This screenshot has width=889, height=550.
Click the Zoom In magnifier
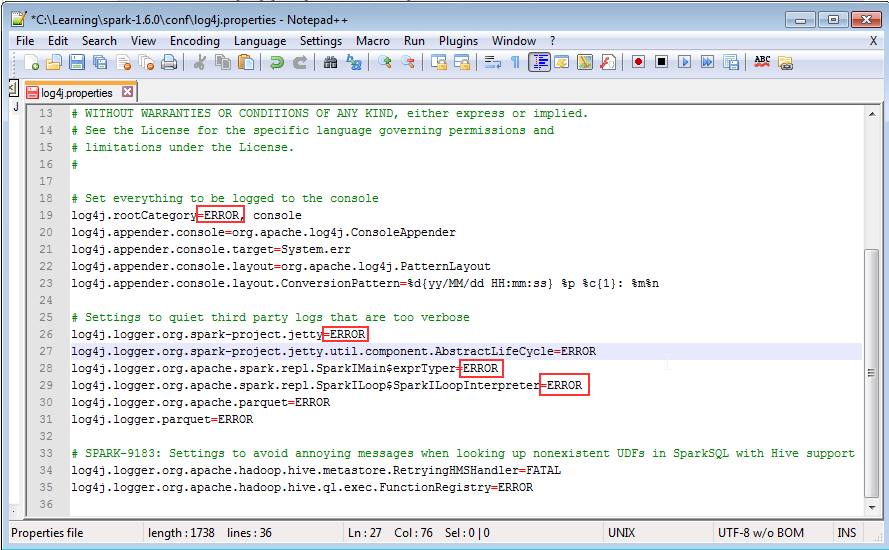tap(384, 62)
